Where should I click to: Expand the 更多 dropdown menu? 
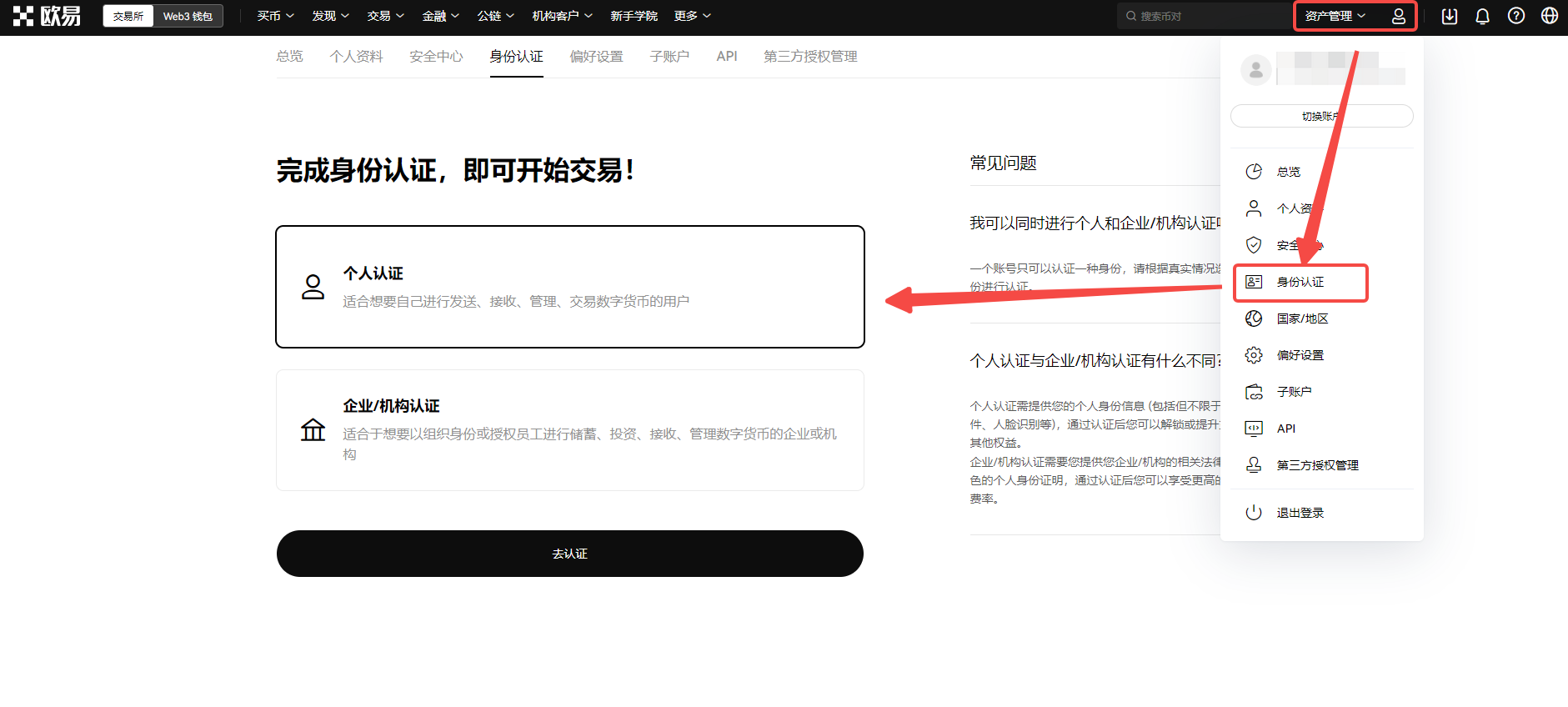coord(693,16)
